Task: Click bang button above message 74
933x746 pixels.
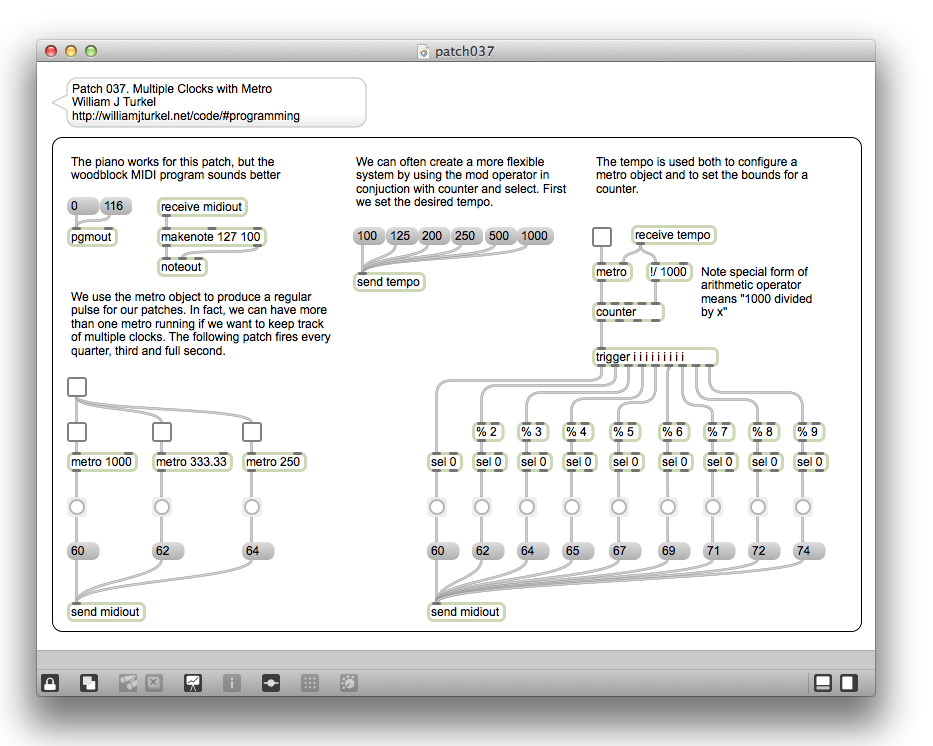Action: pyautogui.click(x=803, y=508)
